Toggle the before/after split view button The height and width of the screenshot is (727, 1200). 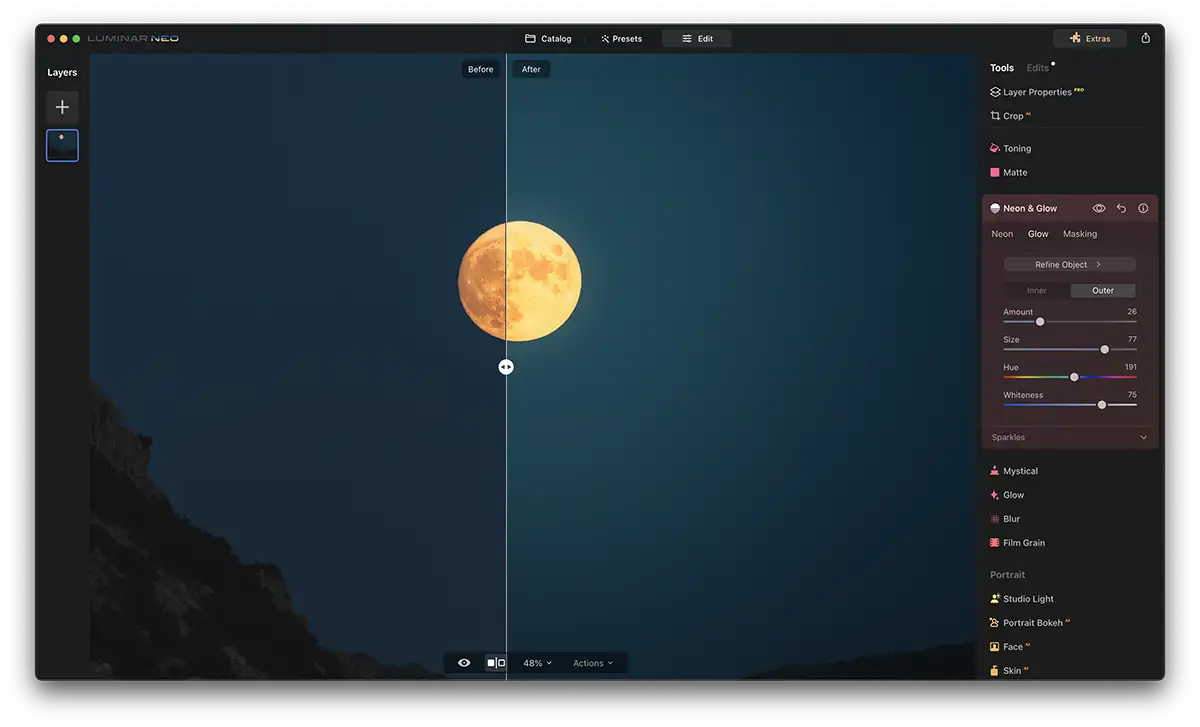point(496,663)
